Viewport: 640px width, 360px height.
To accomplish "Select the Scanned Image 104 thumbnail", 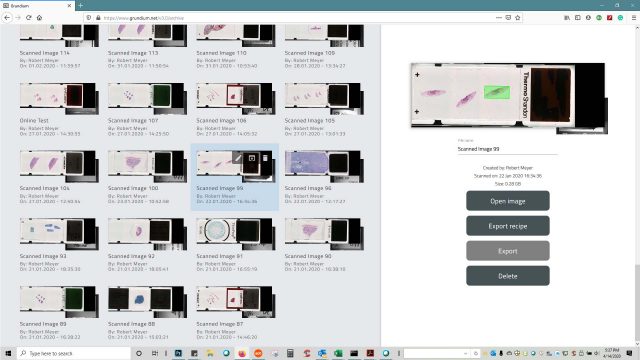I will point(59,166).
